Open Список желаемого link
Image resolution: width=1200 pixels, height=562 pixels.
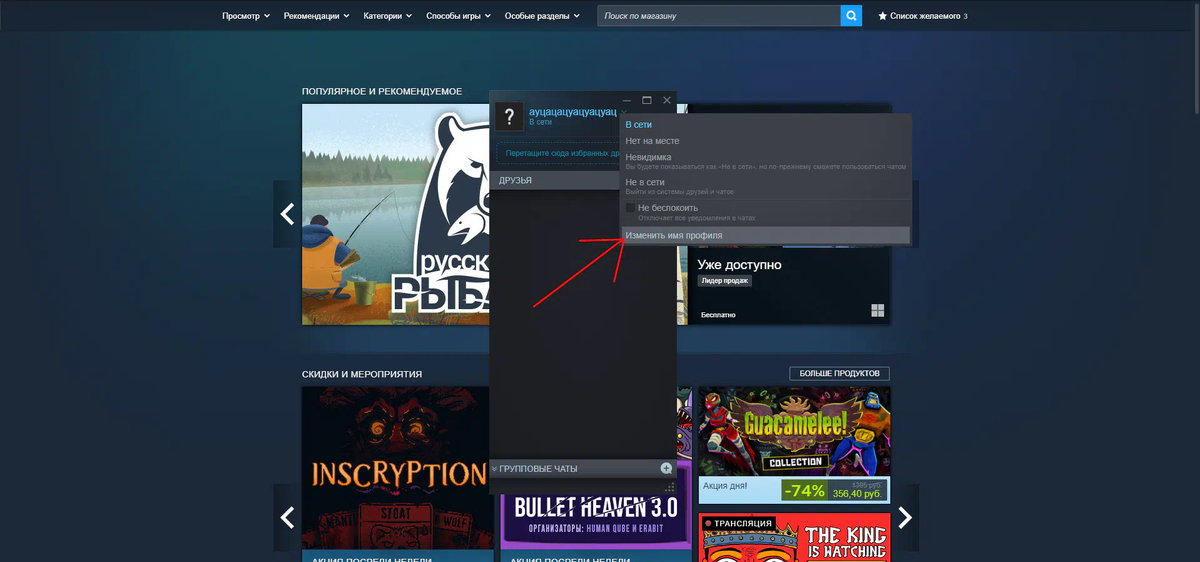(x=926, y=16)
